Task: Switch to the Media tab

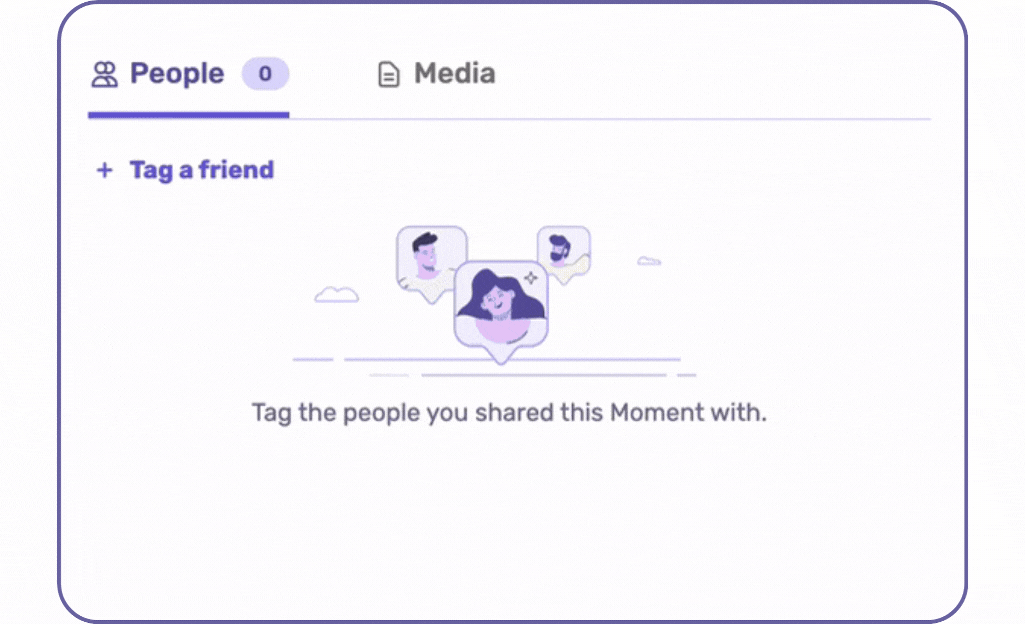Action: coord(437,74)
